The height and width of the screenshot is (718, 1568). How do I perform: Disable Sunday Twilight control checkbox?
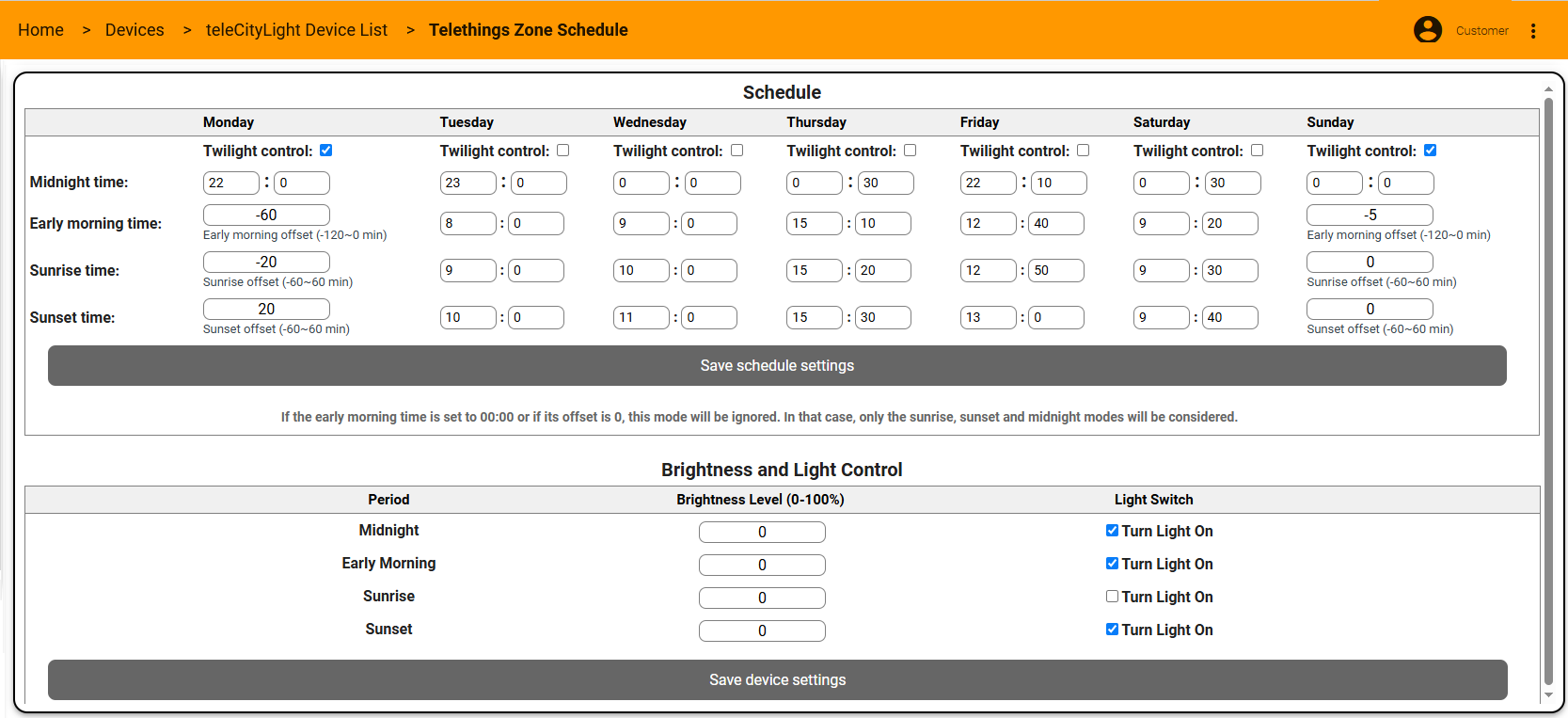(1430, 151)
